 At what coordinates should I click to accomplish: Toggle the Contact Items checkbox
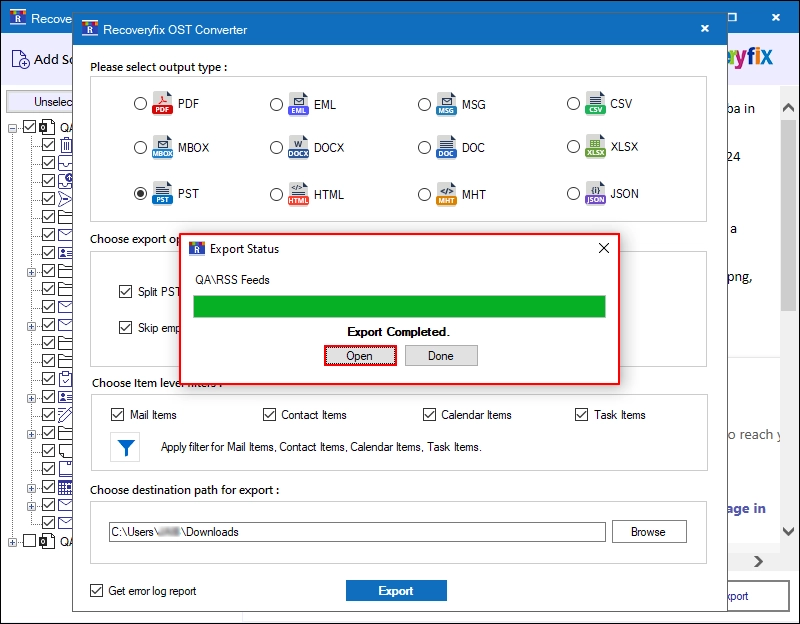point(269,414)
